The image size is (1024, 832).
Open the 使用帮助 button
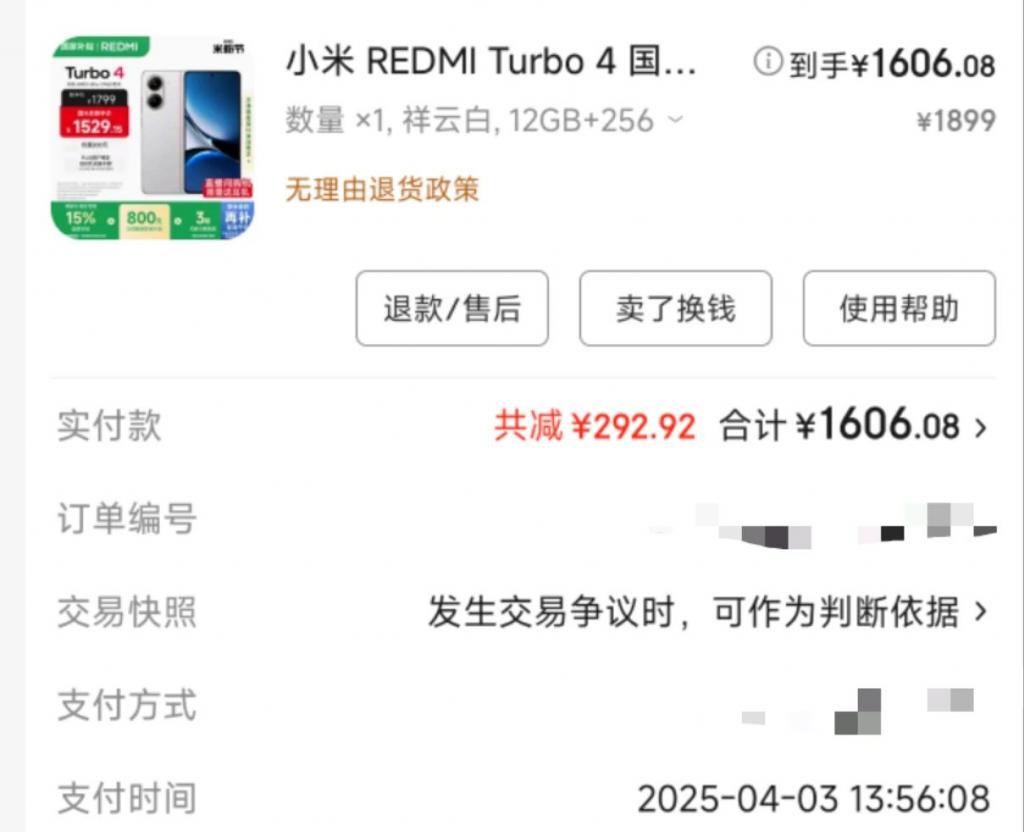pos(899,308)
